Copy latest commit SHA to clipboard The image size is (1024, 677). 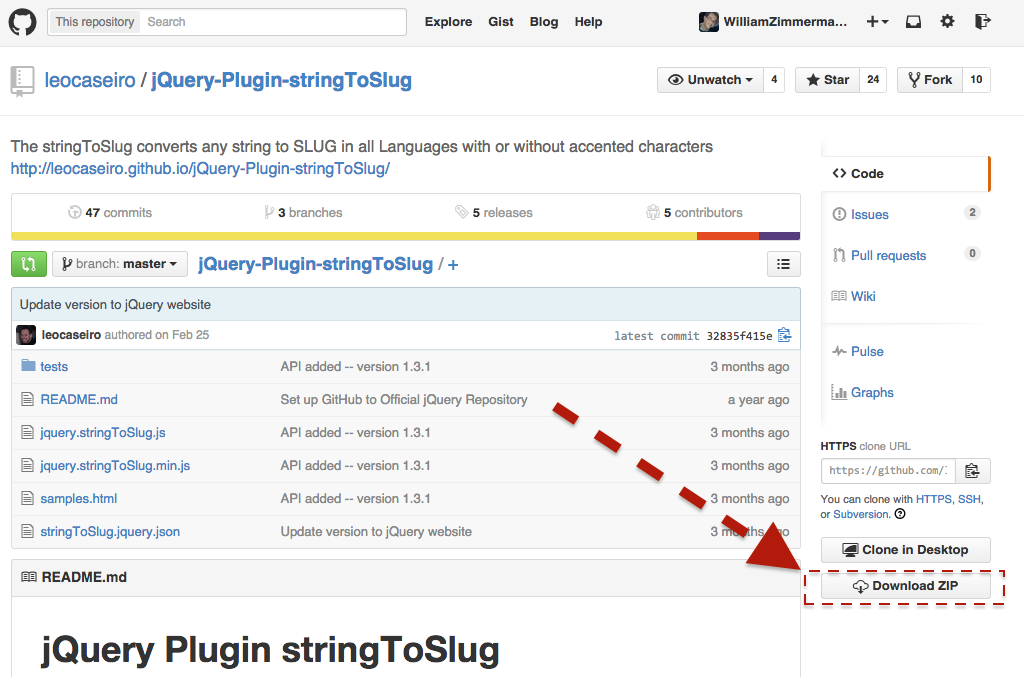[784, 335]
